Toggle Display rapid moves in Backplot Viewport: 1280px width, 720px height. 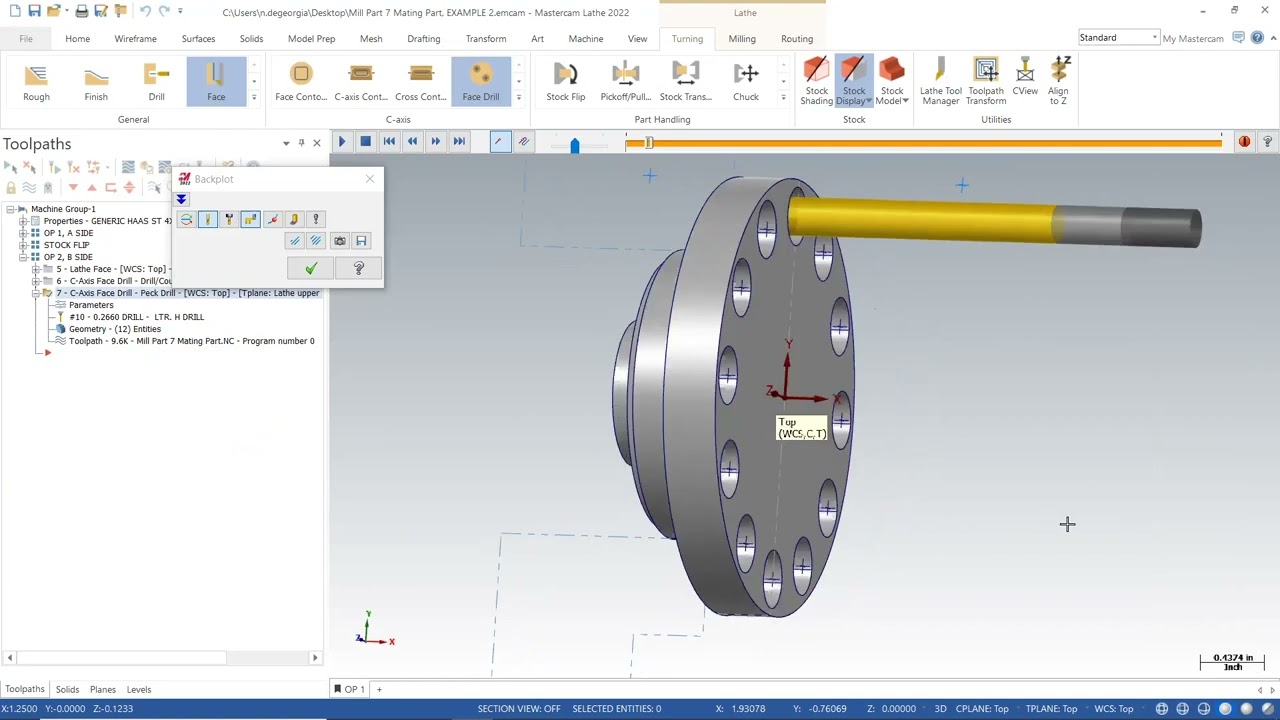click(x=250, y=219)
